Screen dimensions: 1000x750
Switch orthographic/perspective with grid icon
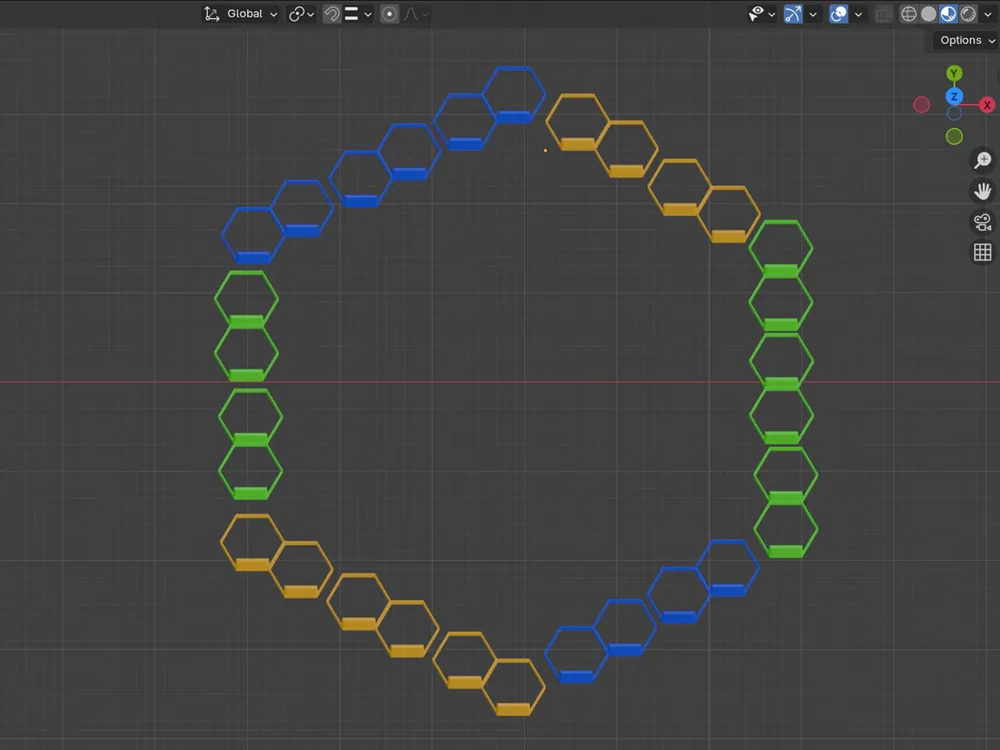pos(982,252)
